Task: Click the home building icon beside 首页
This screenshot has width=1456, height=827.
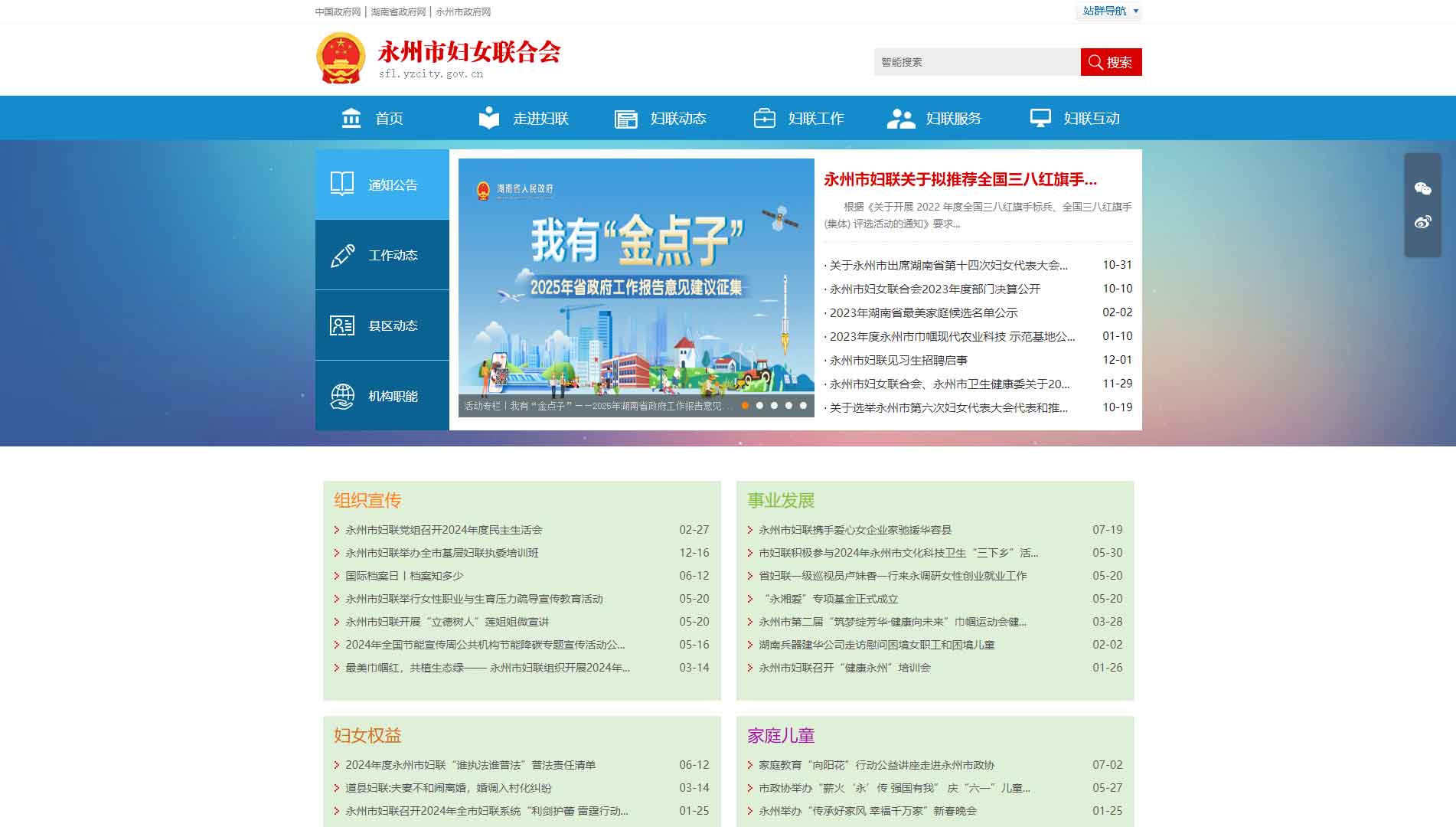Action: pos(351,118)
